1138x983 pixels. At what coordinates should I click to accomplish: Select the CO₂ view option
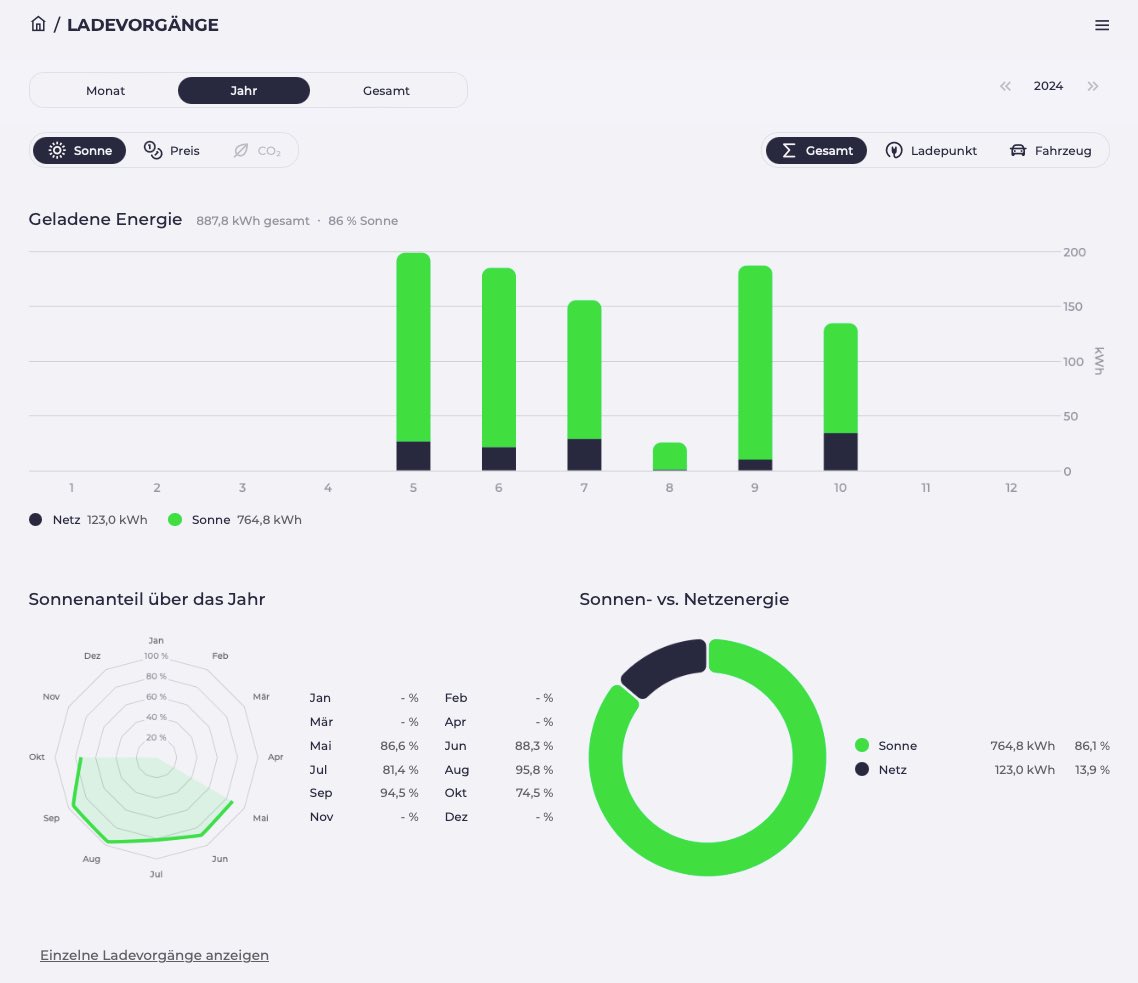pos(257,150)
